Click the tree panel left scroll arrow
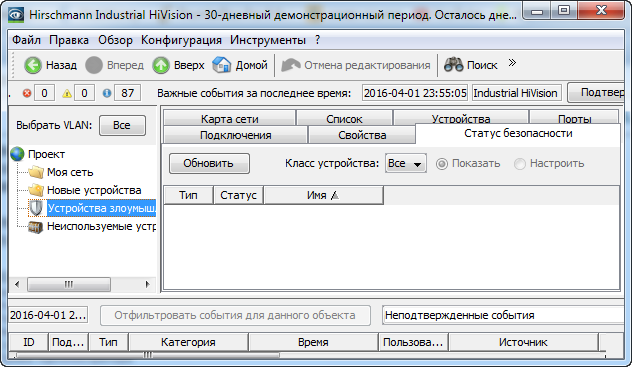The width and height of the screenshot is (632, 367). tap(17, 284)
